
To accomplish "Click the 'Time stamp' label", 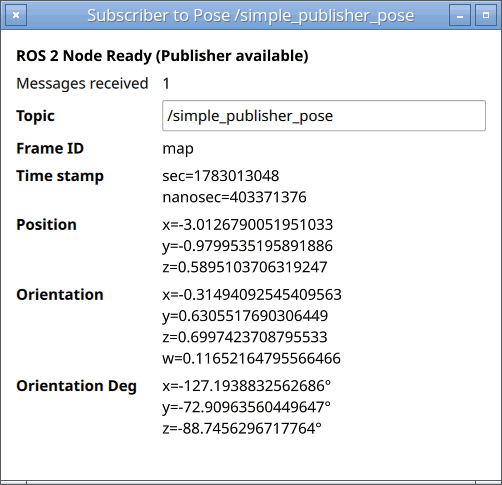I will [x=60, y=176].
